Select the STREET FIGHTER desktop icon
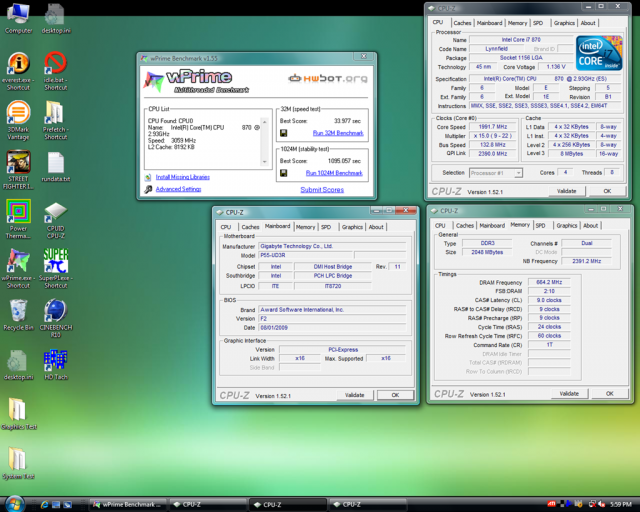The height and width of the screenshot is (512, 640). 18,170
